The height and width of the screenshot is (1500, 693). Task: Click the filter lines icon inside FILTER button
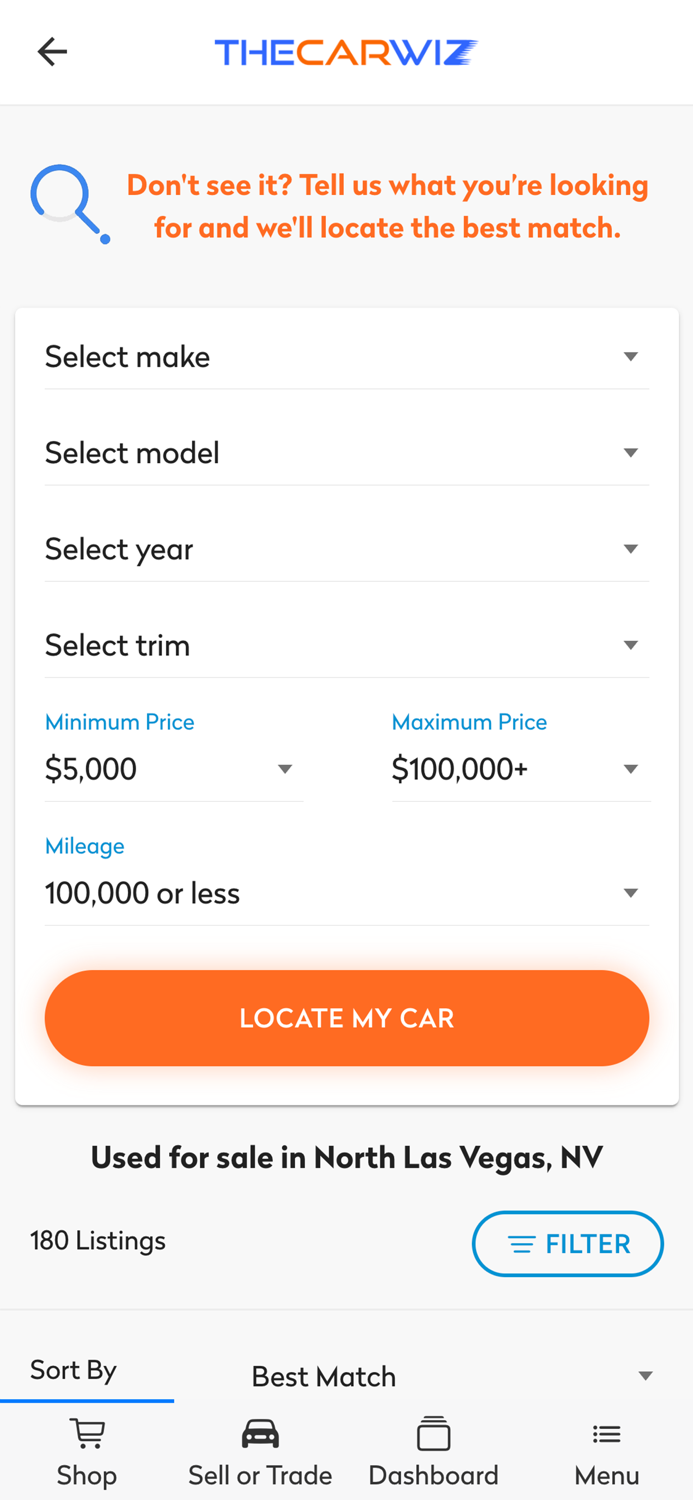[x=521, y=1244]
